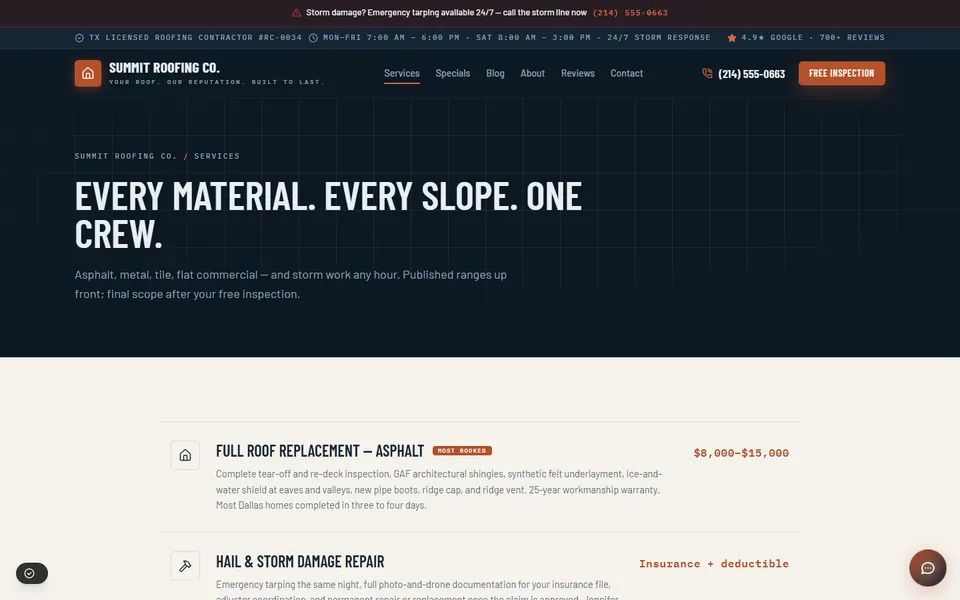Go to the Specials page
Screen dimensions: 960x600
tap(452, 73)
